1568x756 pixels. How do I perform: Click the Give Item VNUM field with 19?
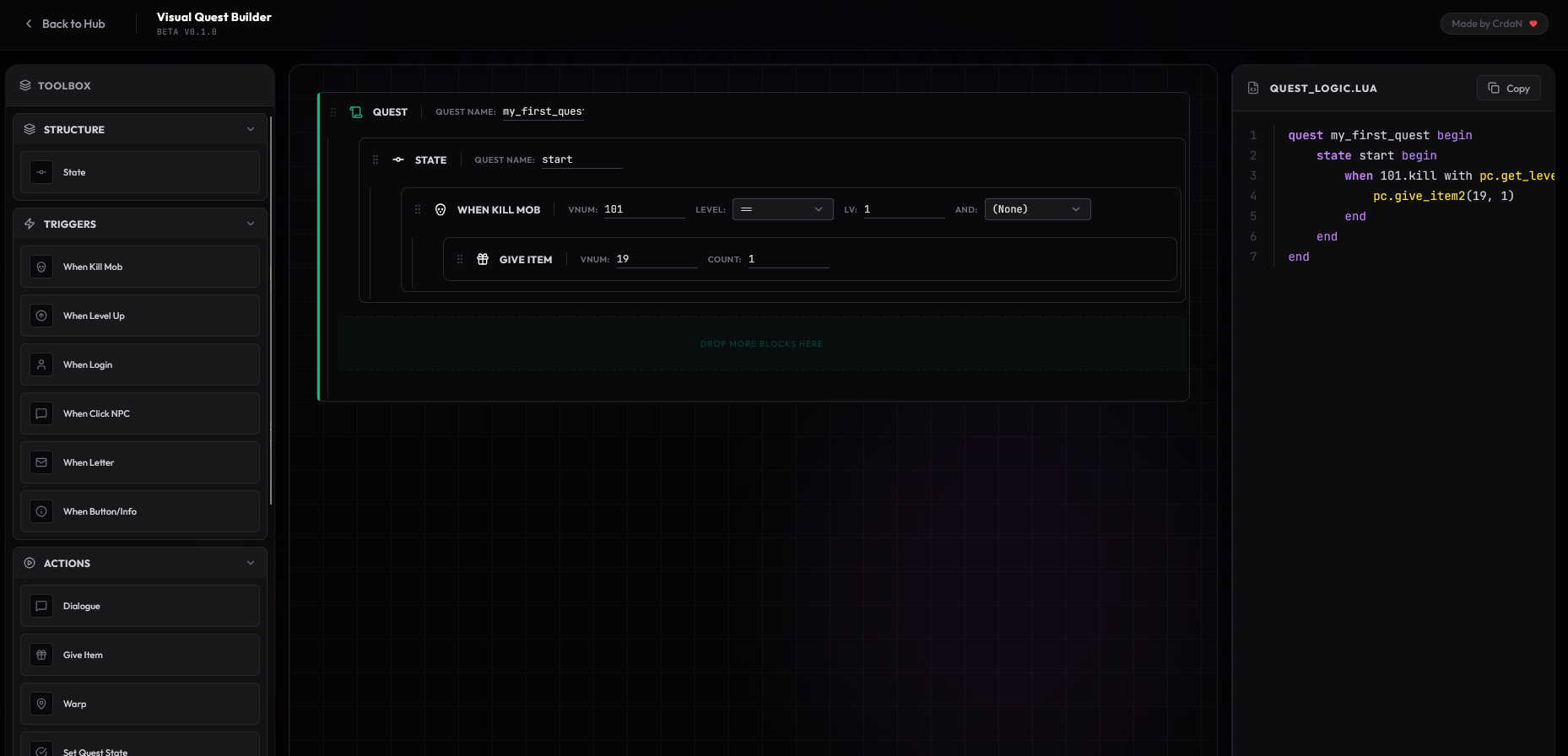point(656,259)
